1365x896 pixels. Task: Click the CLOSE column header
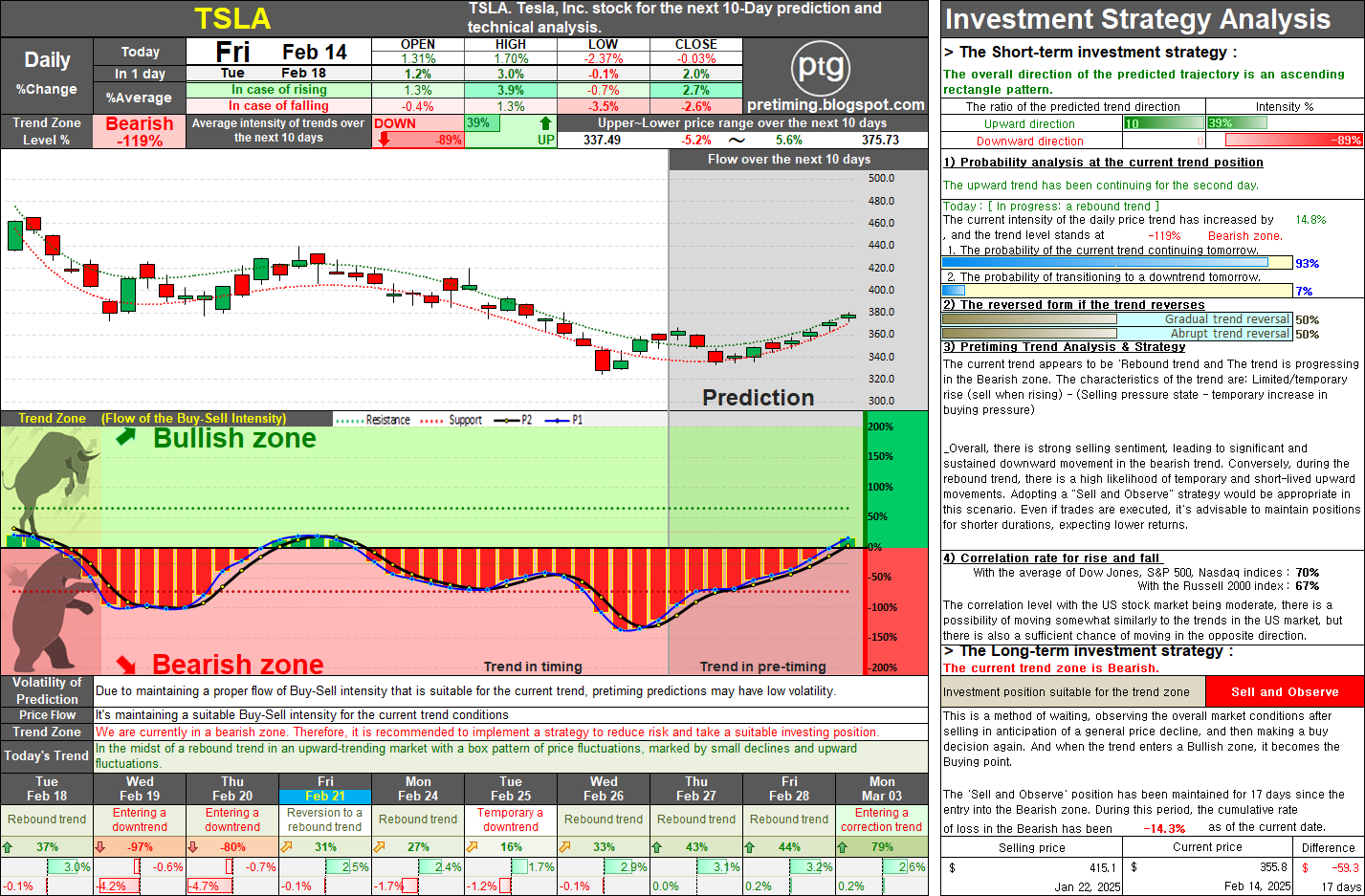[696, 45]
